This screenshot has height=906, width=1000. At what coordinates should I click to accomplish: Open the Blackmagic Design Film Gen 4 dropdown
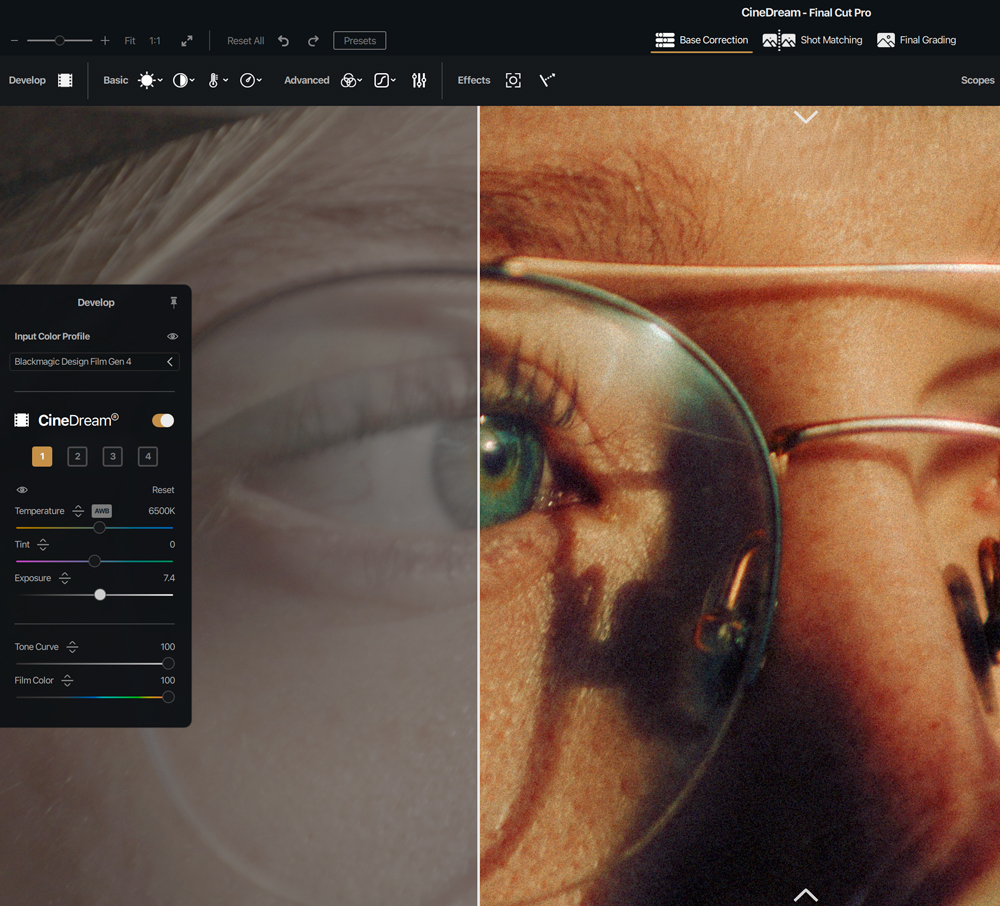[x=94, y=362]
